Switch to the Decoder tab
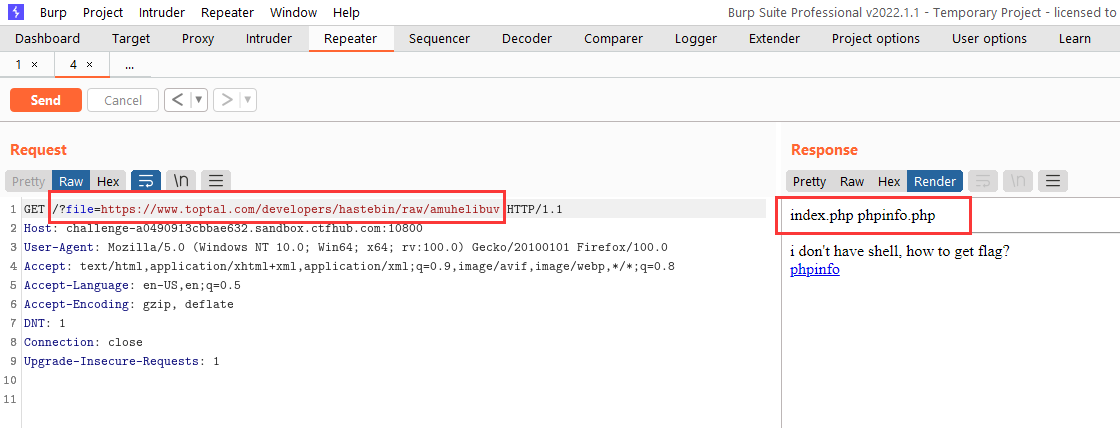 click(x=527, y=39)
